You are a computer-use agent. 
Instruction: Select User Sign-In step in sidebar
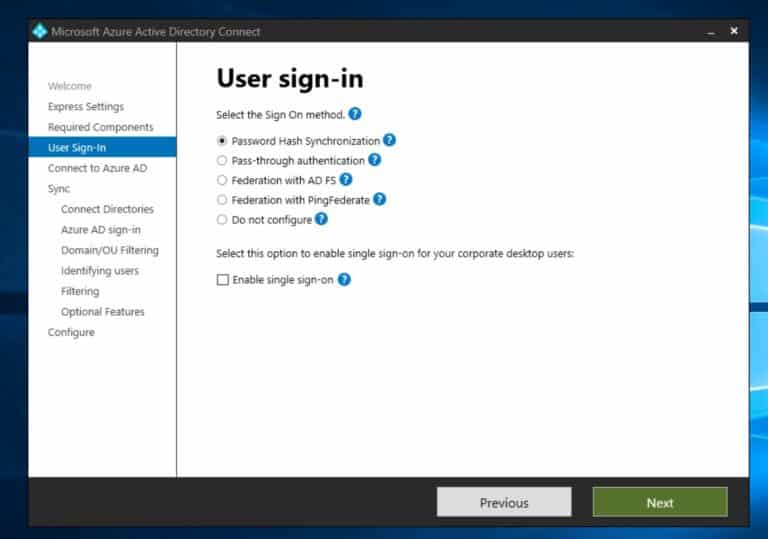tap(102, 147)
